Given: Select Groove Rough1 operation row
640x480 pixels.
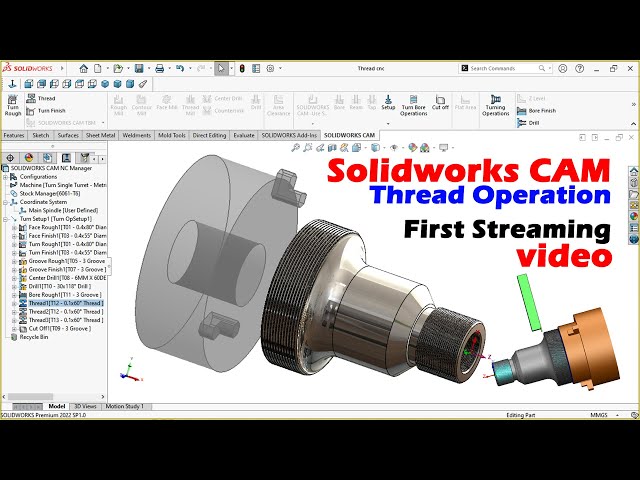Looking at the screenshot, I should (62, 261).
